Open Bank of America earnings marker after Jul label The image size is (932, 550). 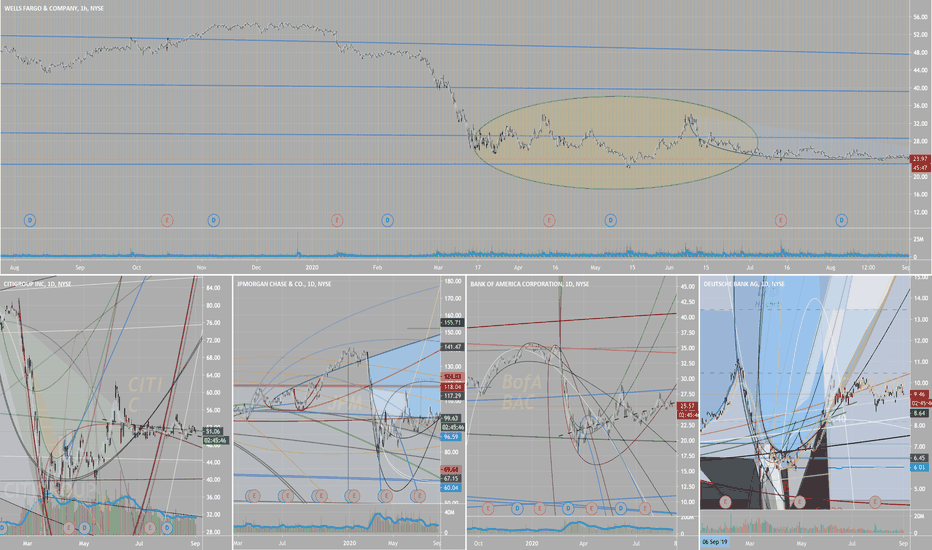point(645,508)
